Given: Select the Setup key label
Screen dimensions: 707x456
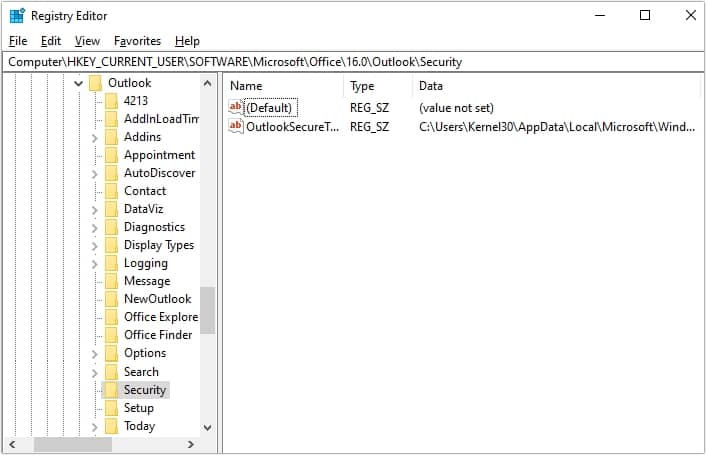Looking at the screenshot, I should click(139, 408).
